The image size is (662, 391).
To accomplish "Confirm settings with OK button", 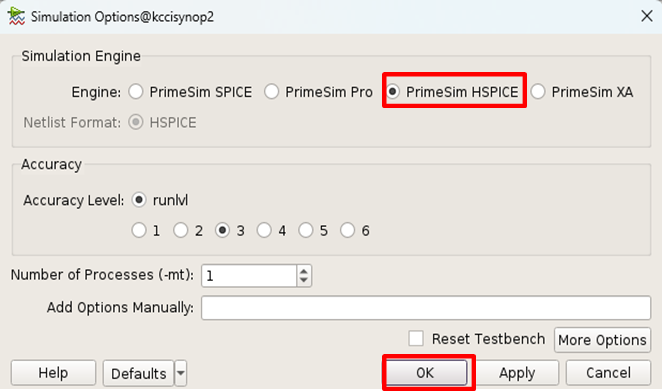I will click(x=426, y=373).
